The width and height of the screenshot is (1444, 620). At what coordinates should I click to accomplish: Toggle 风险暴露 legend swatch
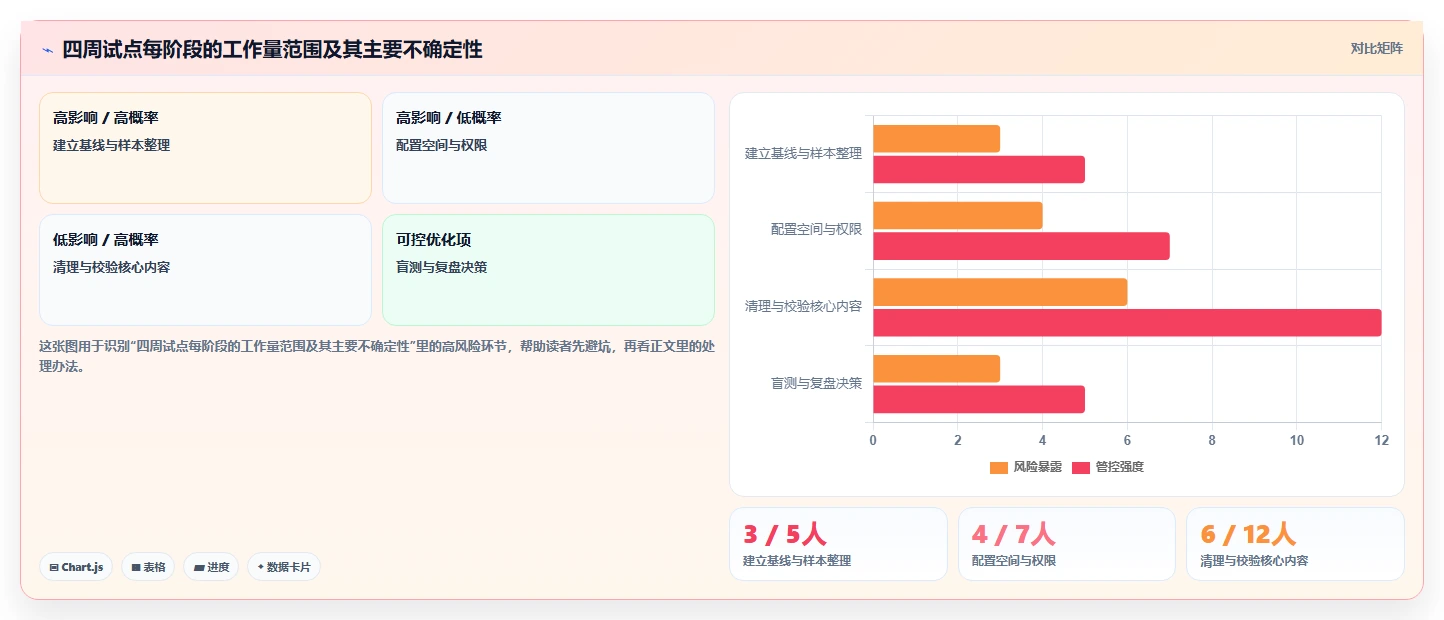click(999, 467)
